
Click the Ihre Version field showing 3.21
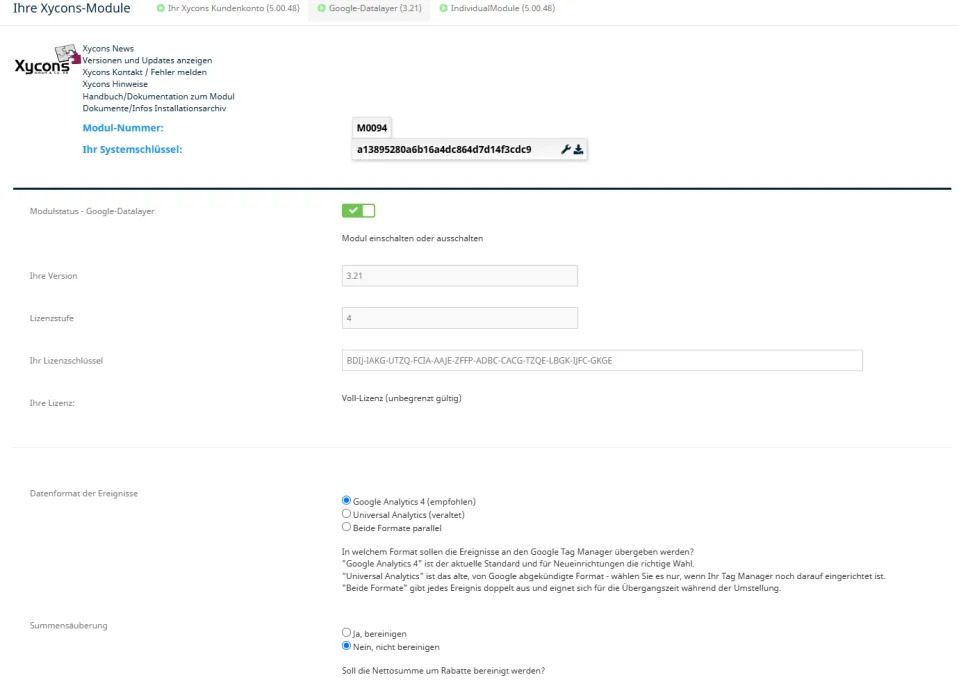pos(459,276)
